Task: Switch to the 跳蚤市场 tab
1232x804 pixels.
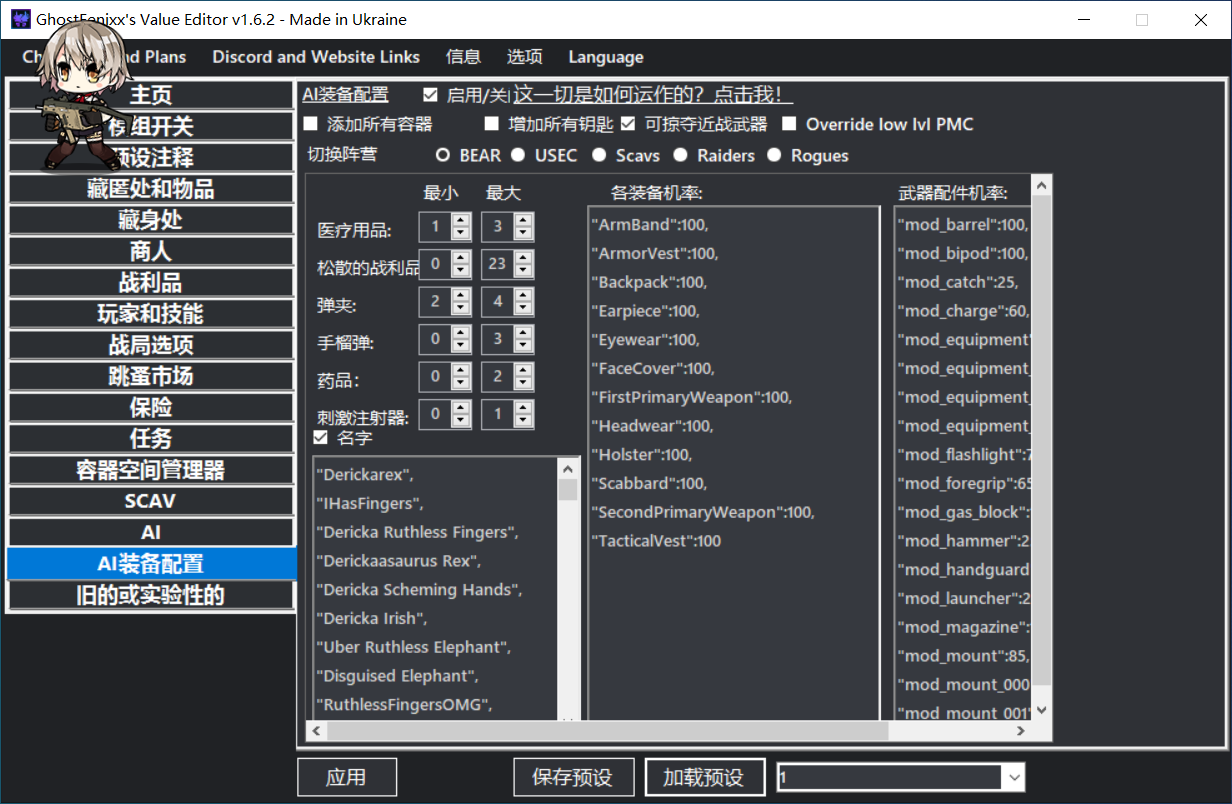Action: (151, 377)
